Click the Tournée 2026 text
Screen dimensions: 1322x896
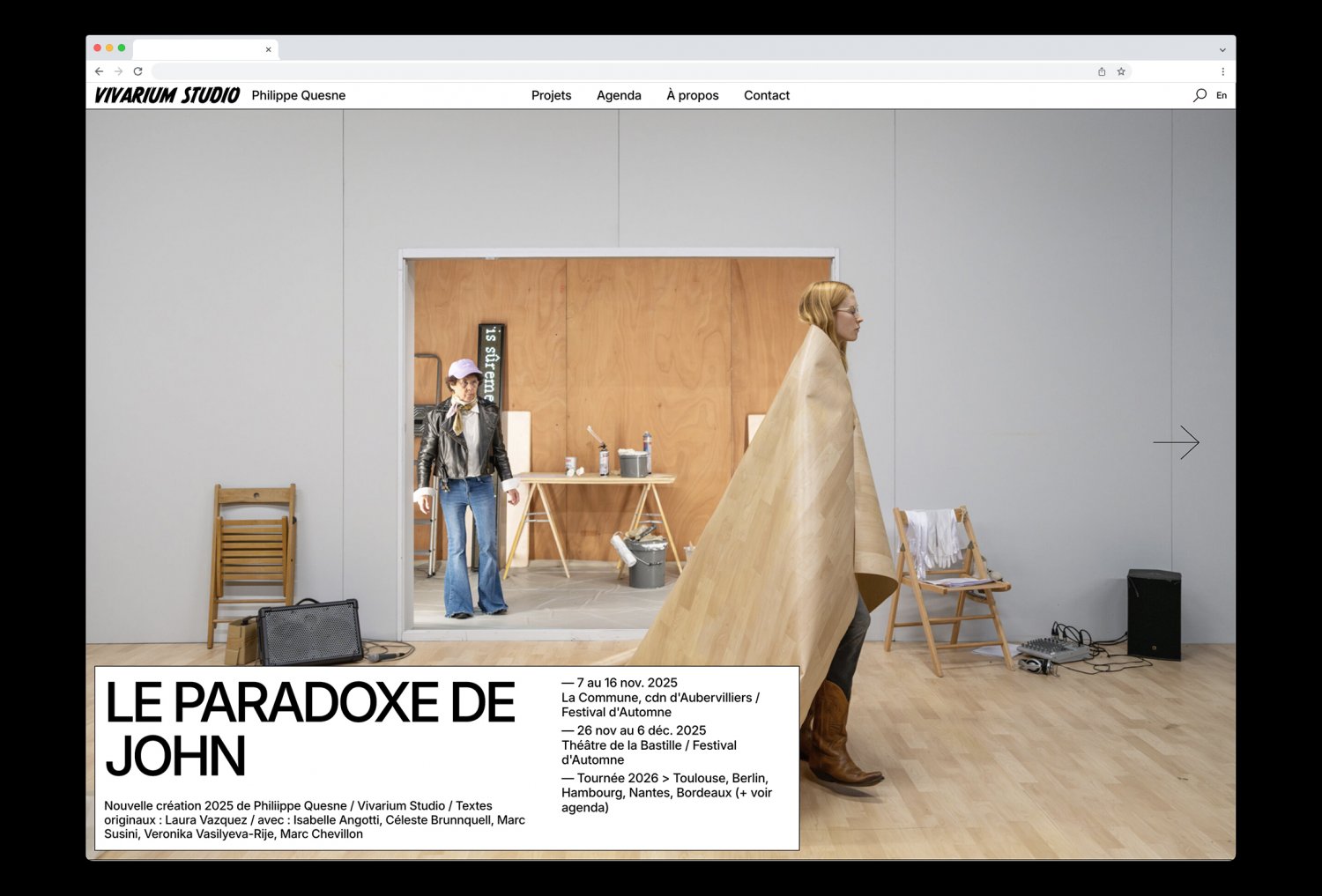(666, 793)
